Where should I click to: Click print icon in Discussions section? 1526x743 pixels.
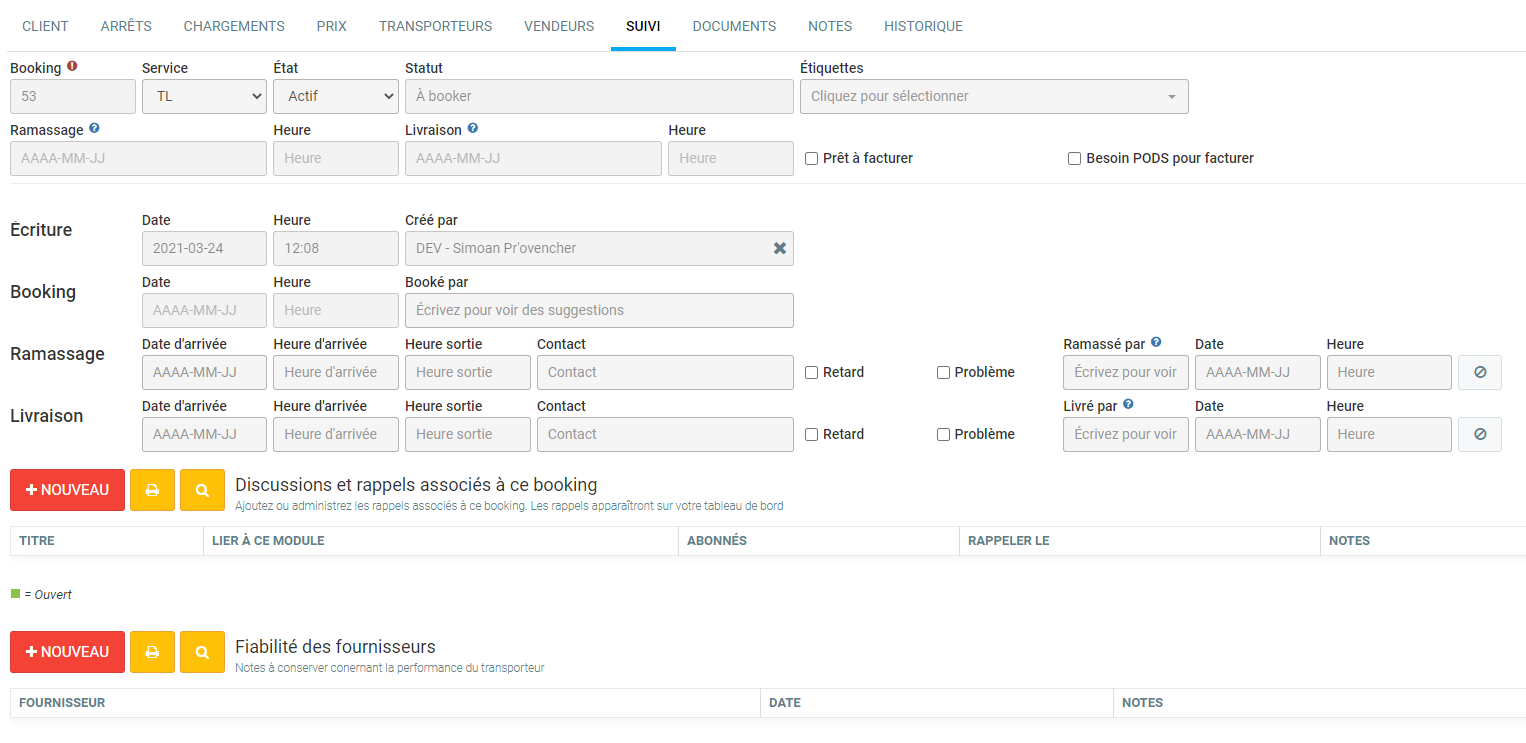(x=152, y=490)
